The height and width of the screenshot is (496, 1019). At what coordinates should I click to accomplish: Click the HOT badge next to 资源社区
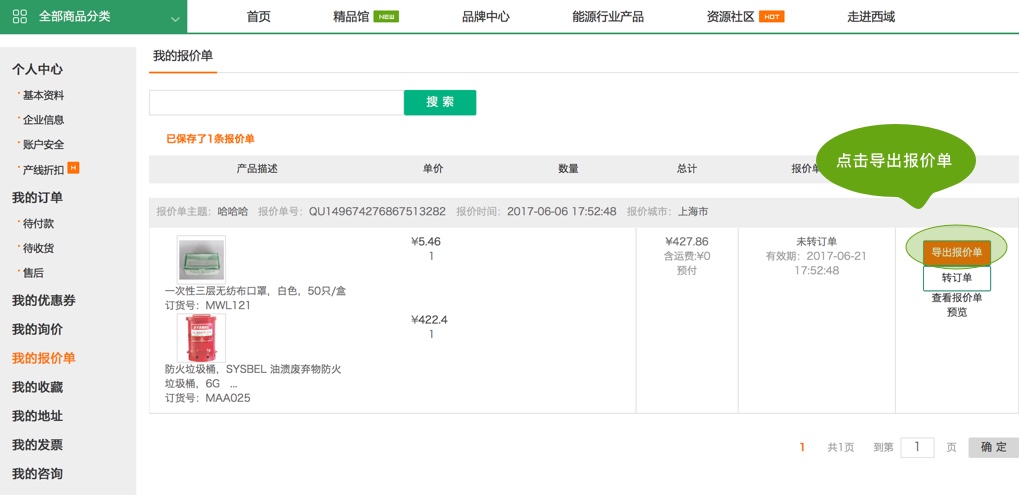click(x=771, y=17)
